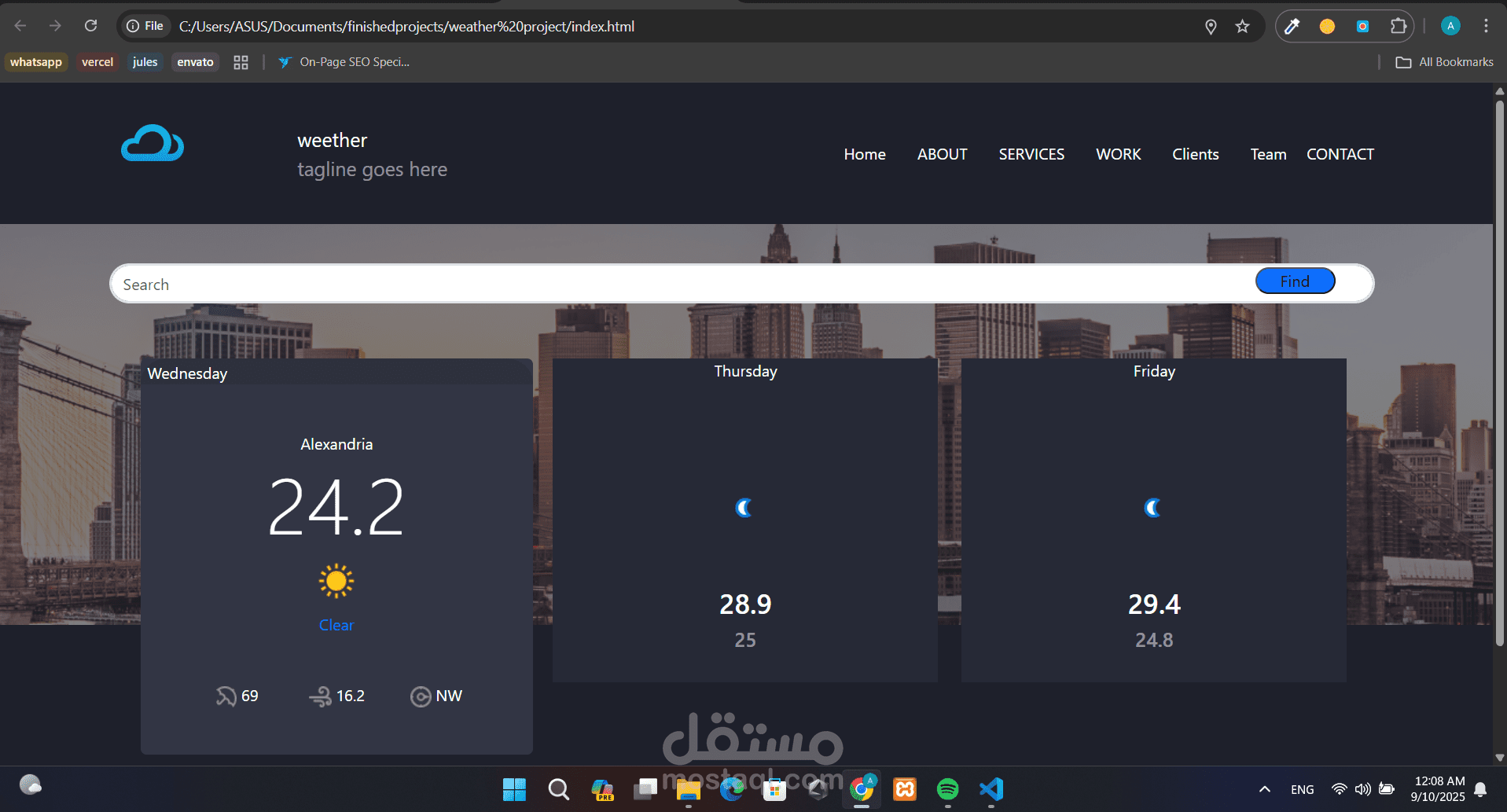Open the Chrome three-dot menu

[1486, 26]
